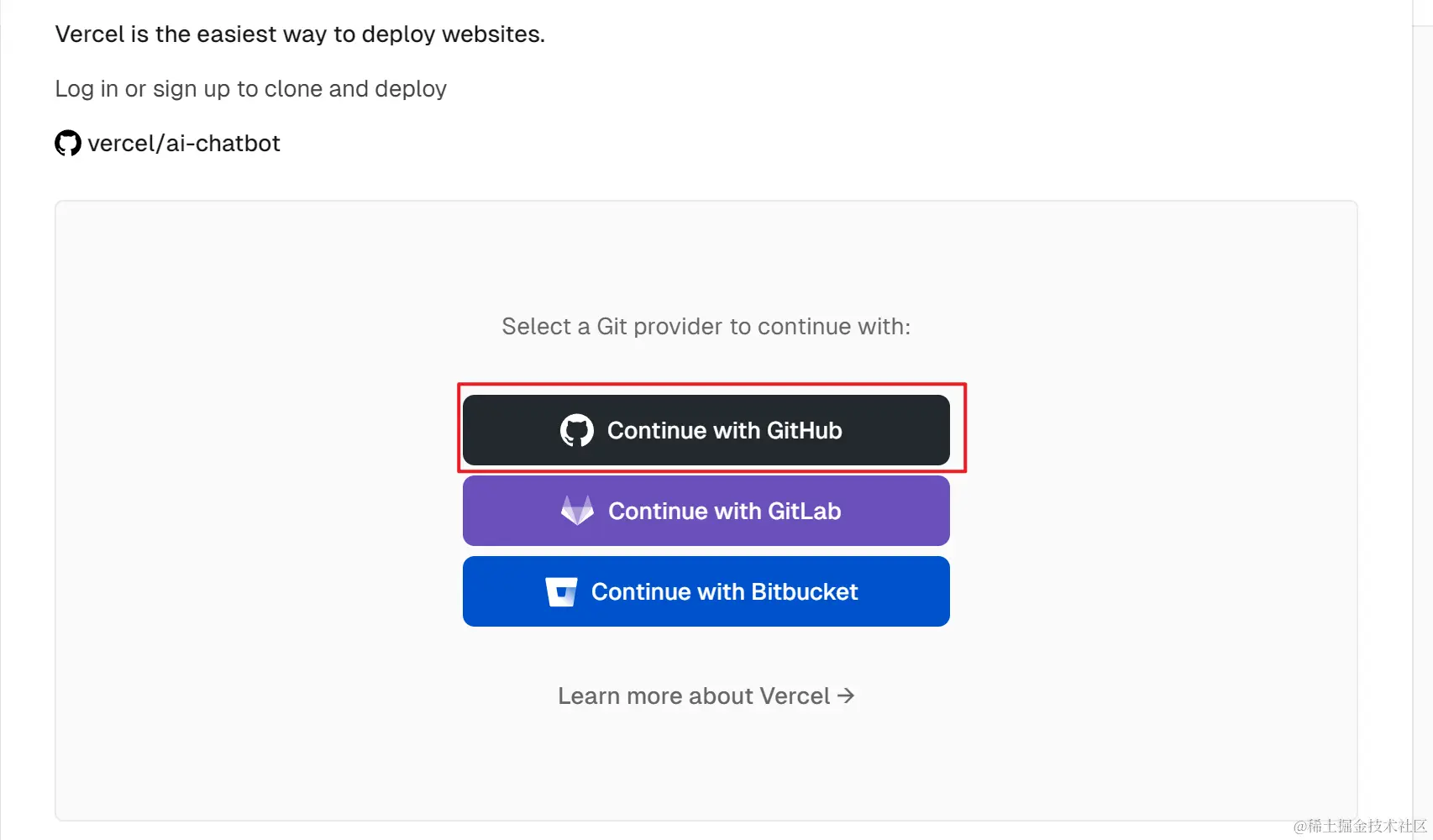Screen dimensions: 1433x840
Task: Click the vertical scrollbar track on the right edge
Action: (x=1422, y=420)
